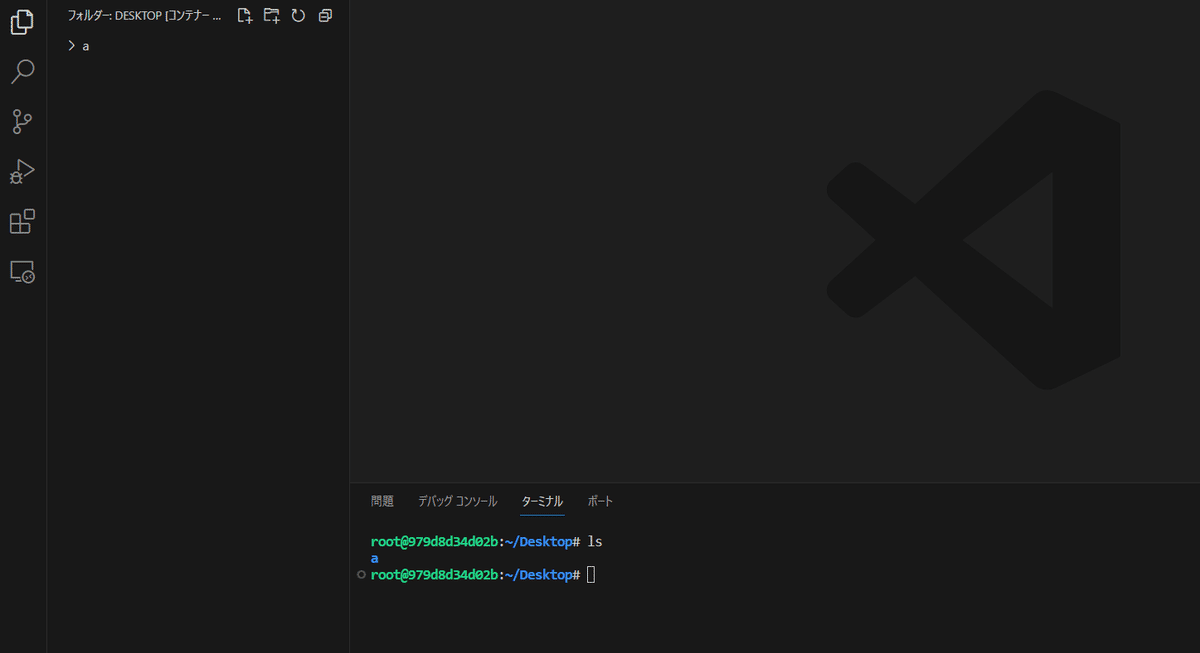Create a new file in Explorer

click(x=245, y=16)
